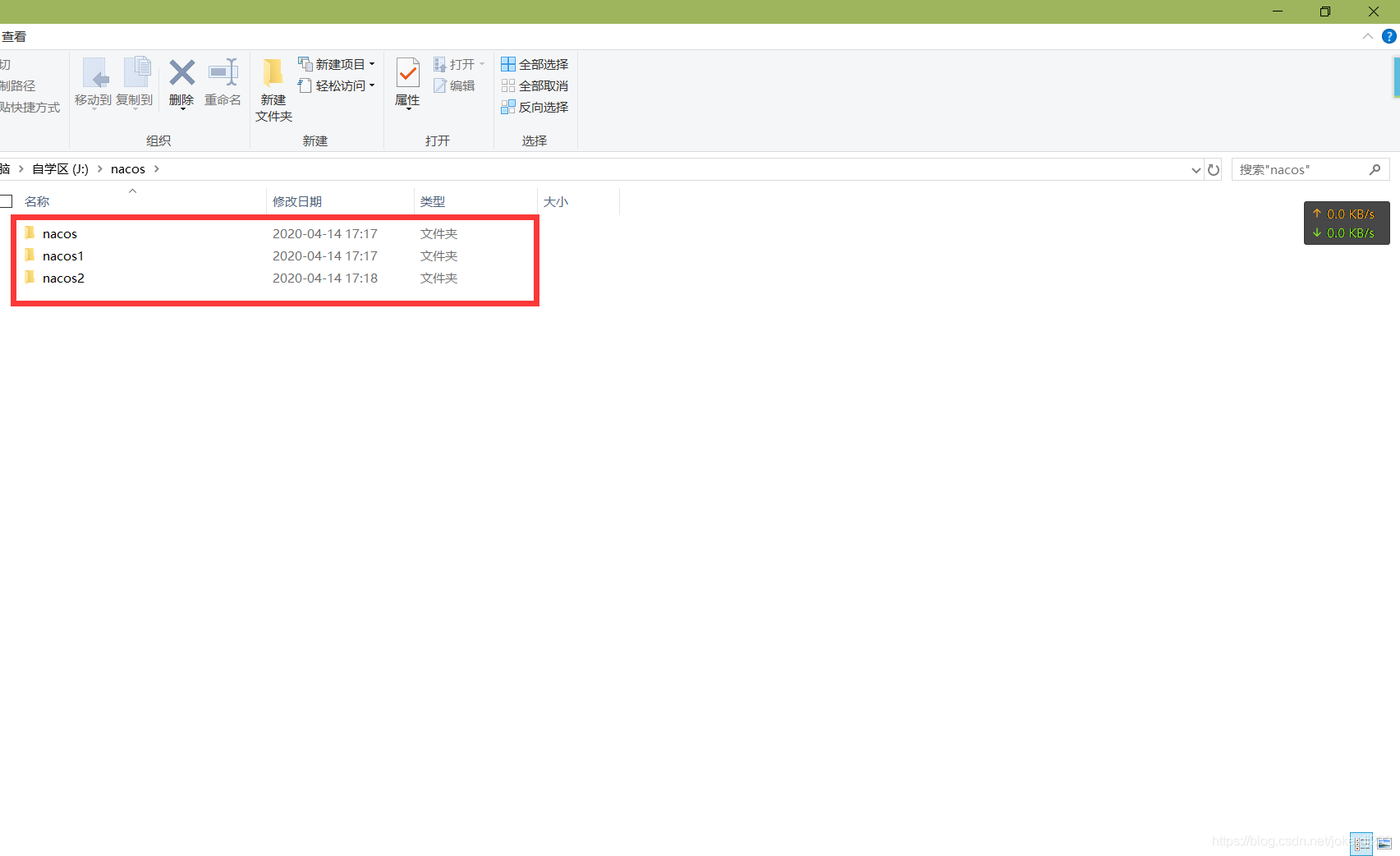Click the 自学区 (J:) breadcrumb
1400x856 pixels.
pyautogui.click(x=60, y=168)
